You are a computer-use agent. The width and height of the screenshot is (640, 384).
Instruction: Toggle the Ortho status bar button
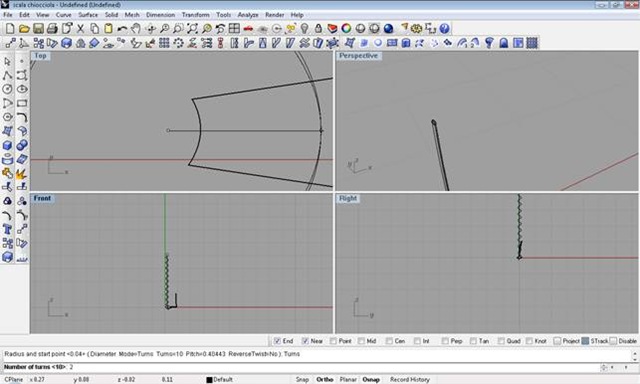324,380
